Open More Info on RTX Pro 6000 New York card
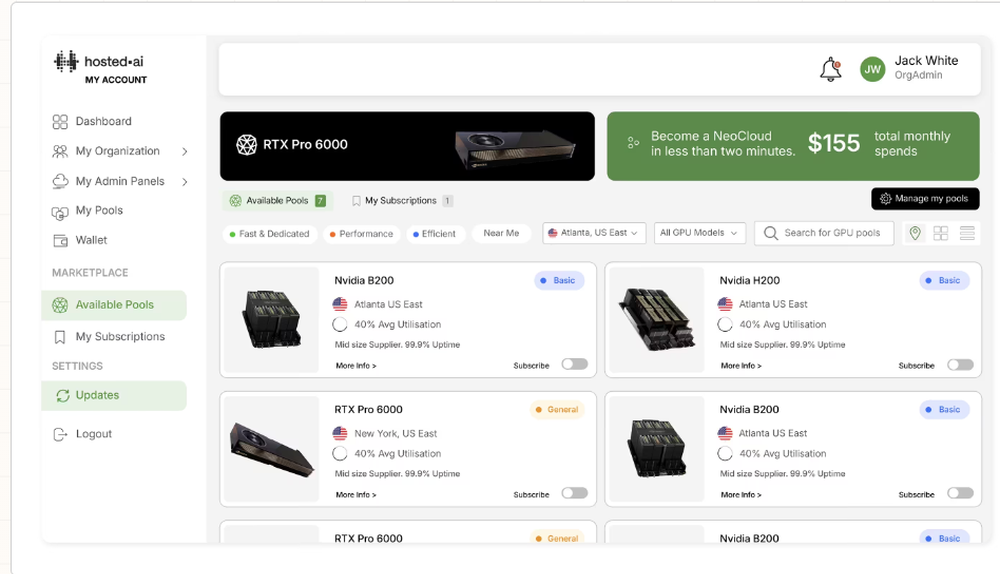The image size is (1000, 574). point(356,495)
